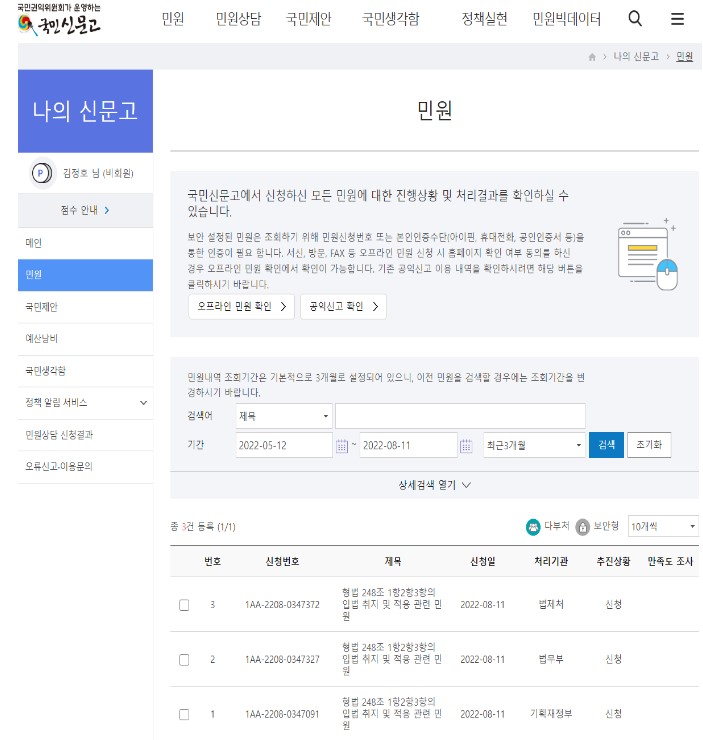The image size is (703, 740).
Task: Click the 초기화 reset button
Action: [x=649, y=445]
